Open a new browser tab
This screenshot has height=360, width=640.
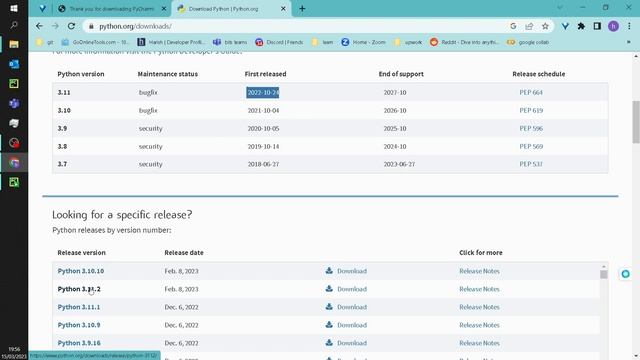click(302, 9)
